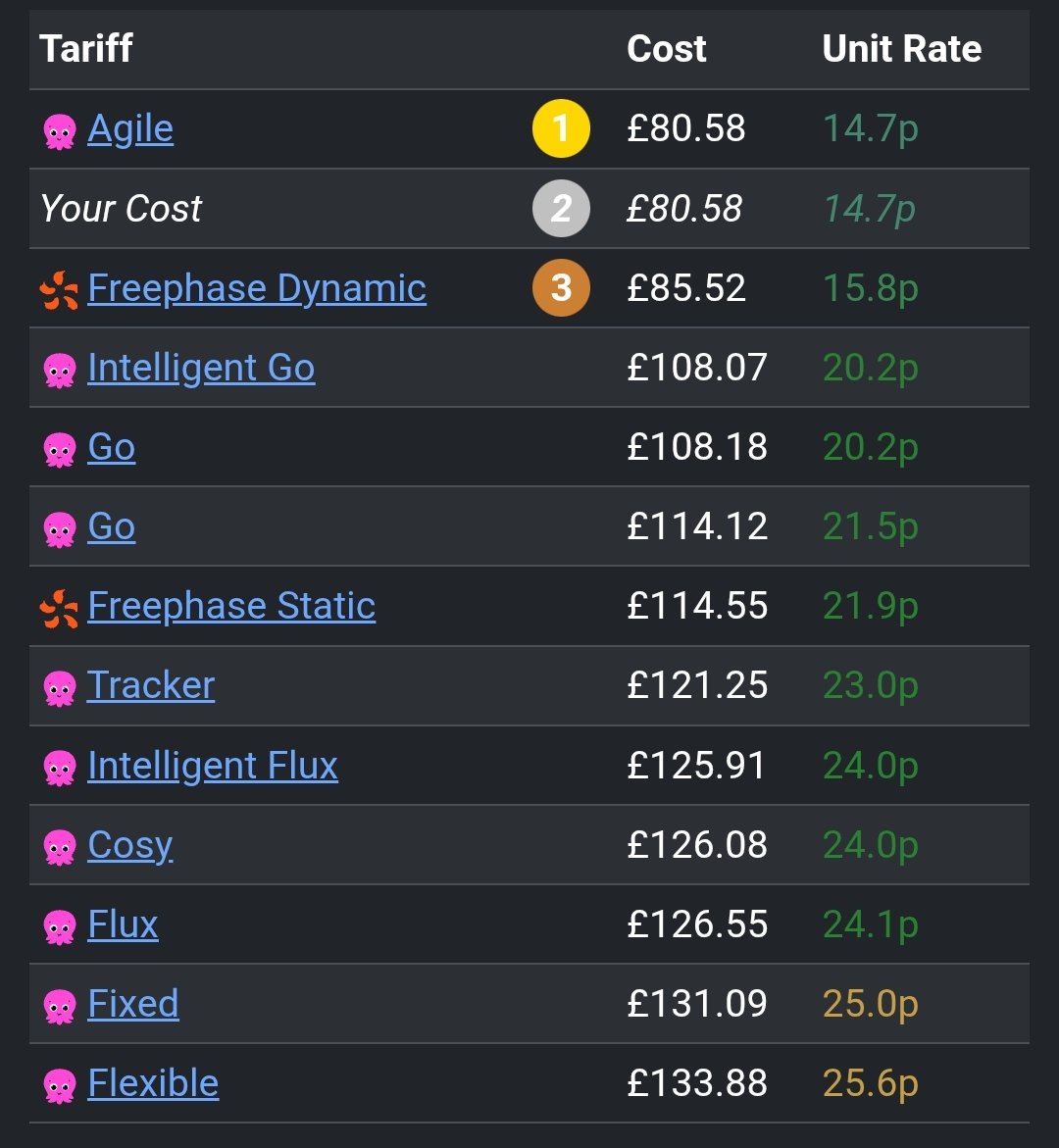Image resolution: width=1059 pixels, height=1148 pixels.
Task: Click the Octopus icon beside Agile
Action: pyautogui.click(x=60, y=130)
